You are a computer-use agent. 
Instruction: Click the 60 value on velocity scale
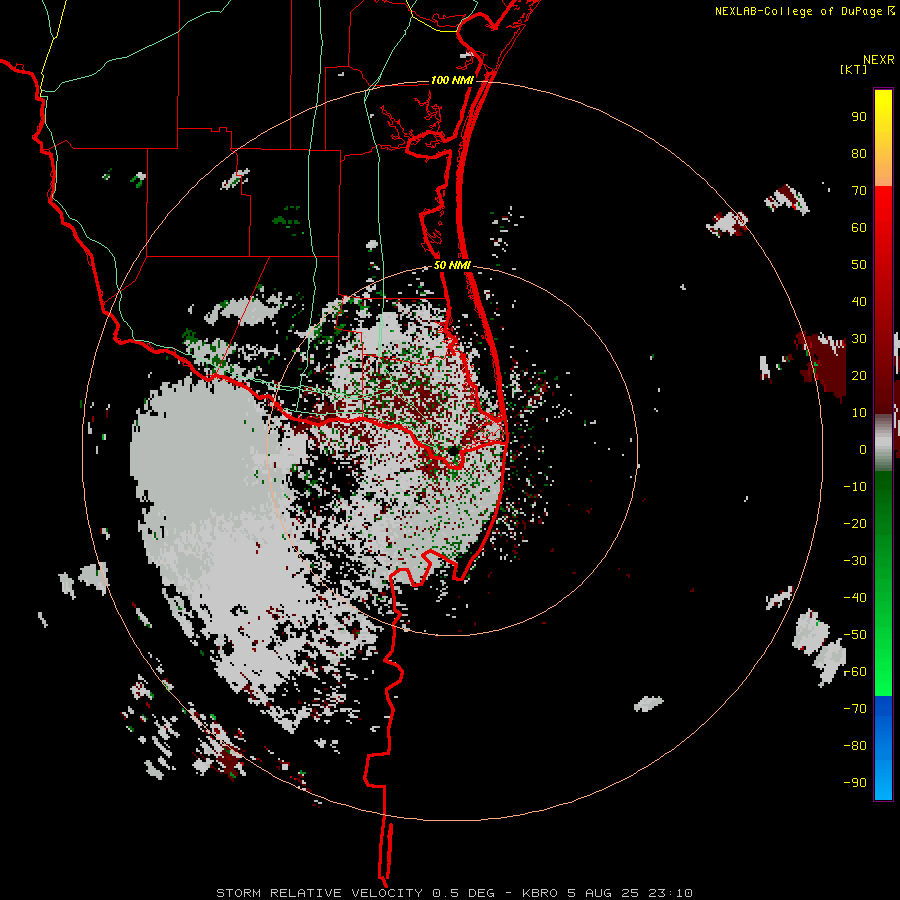pos(859,228)
